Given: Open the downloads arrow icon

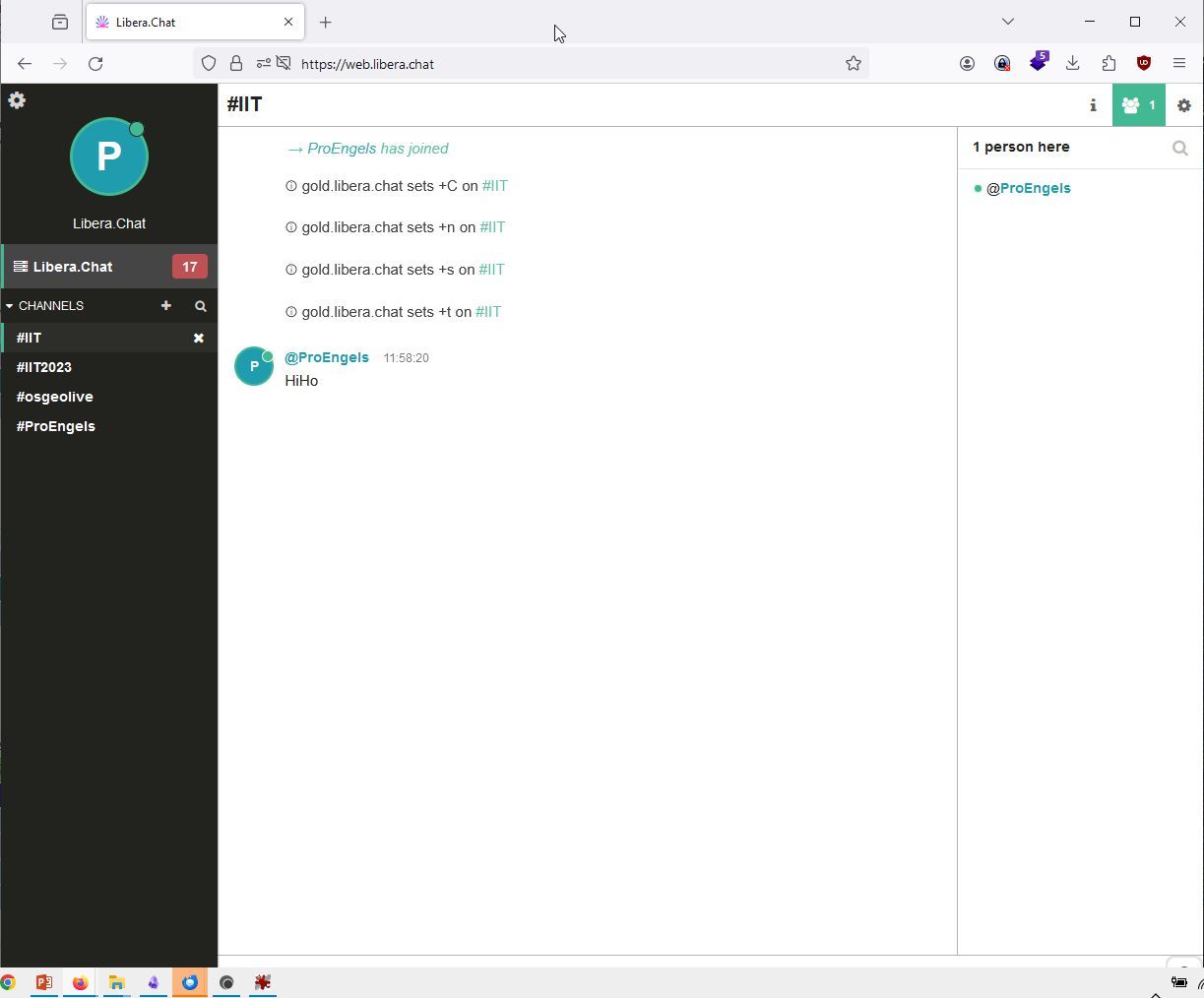Looking at the screenshot, I should 1073,64.
